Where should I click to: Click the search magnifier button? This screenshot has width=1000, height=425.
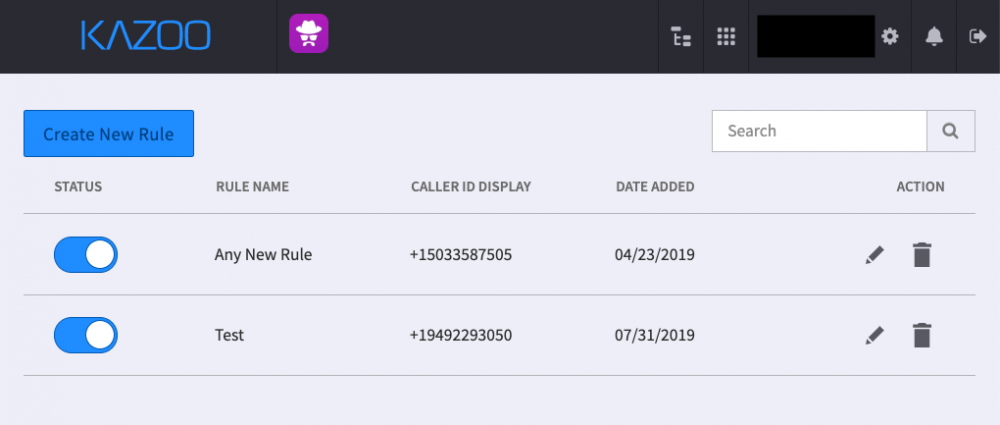click(x=950, y=131)
